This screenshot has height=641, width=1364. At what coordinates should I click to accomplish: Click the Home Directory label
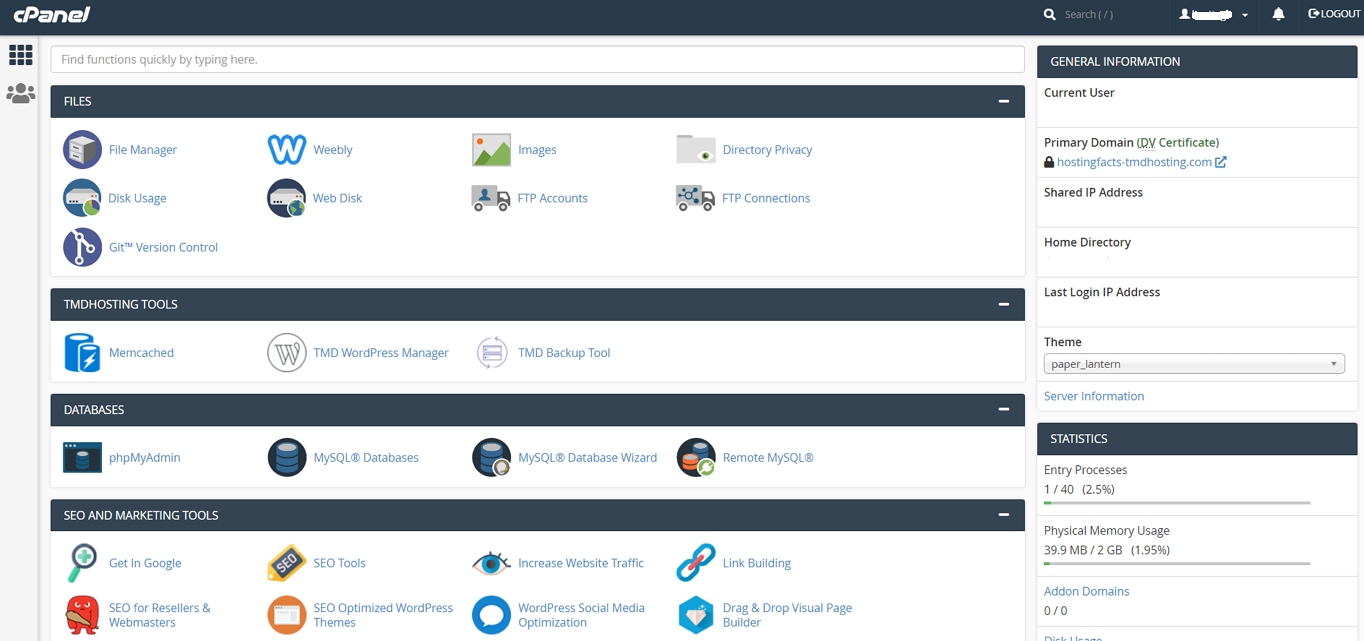coord(1087,242)
